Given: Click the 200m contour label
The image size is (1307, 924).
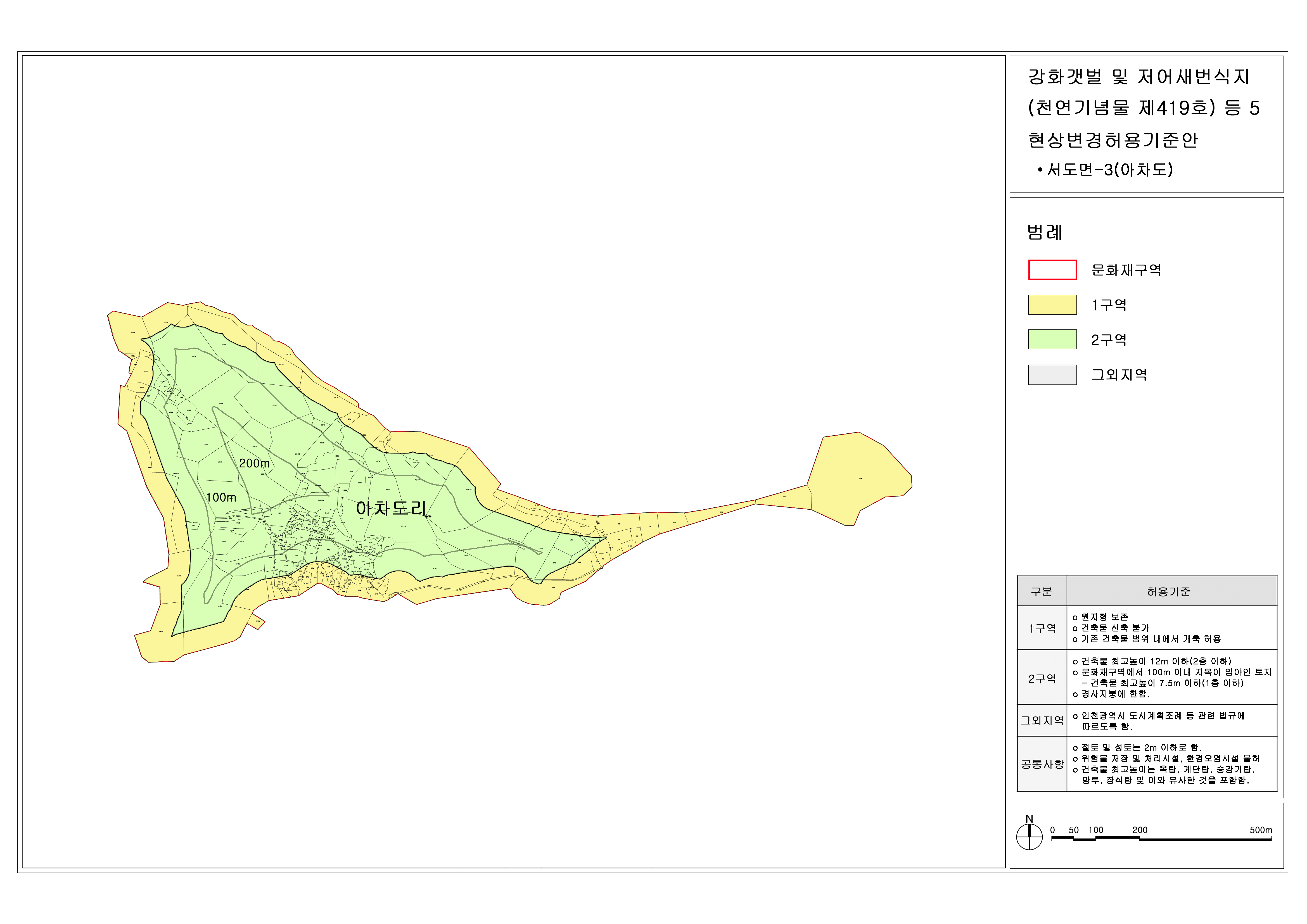Looking at the screenshot, I should 254,464.
